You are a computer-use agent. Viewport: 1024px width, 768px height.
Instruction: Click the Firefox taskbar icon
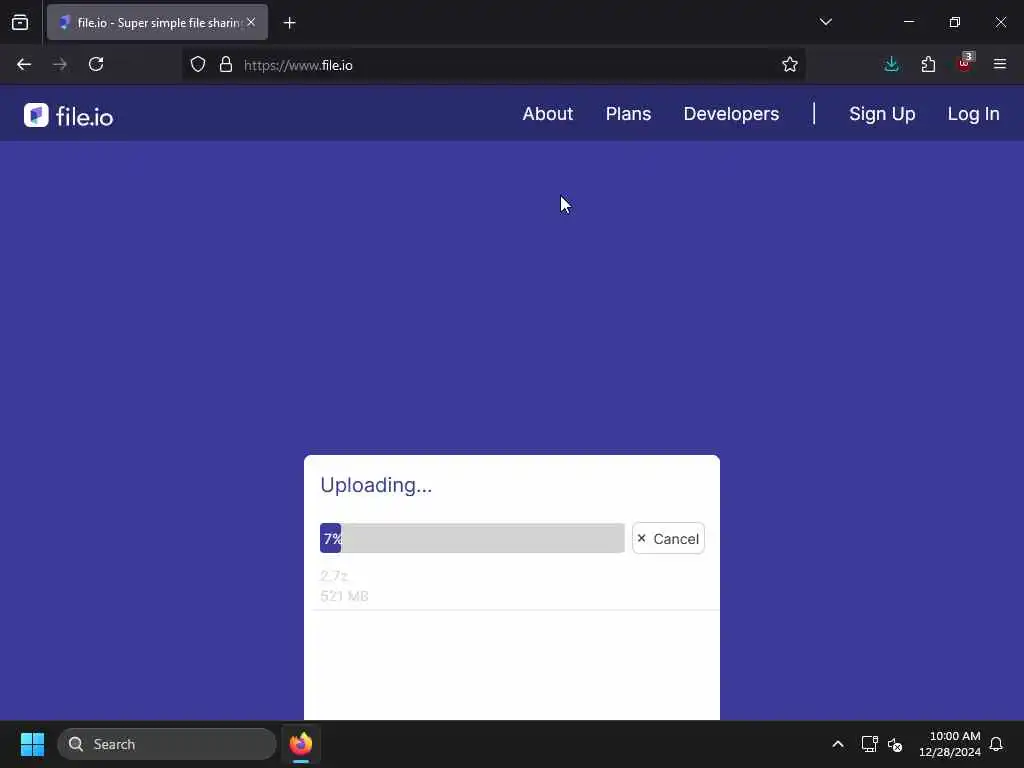coord(301,744)
